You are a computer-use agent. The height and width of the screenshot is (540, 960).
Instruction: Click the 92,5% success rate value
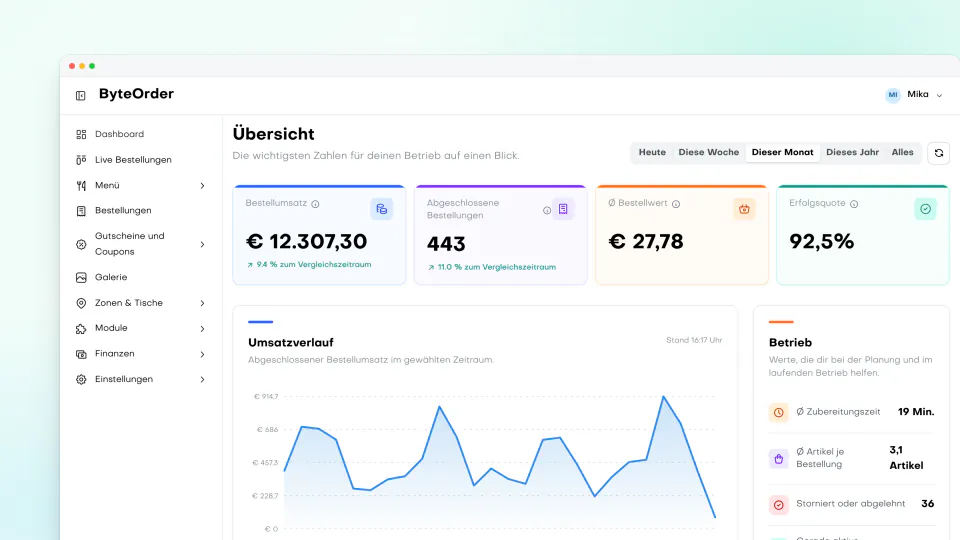tap(821, 241)
